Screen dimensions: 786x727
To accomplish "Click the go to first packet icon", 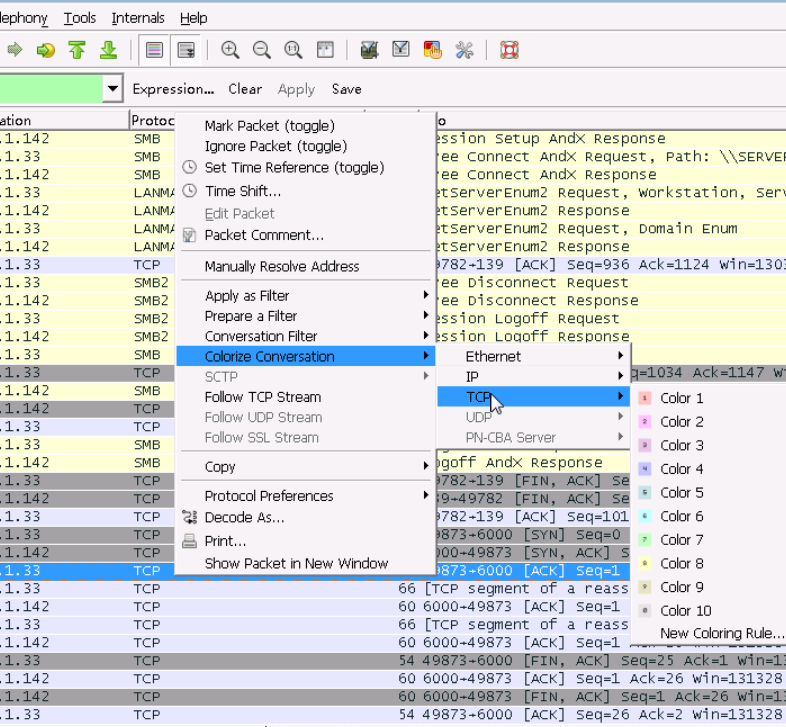I will tap(77, 50).
